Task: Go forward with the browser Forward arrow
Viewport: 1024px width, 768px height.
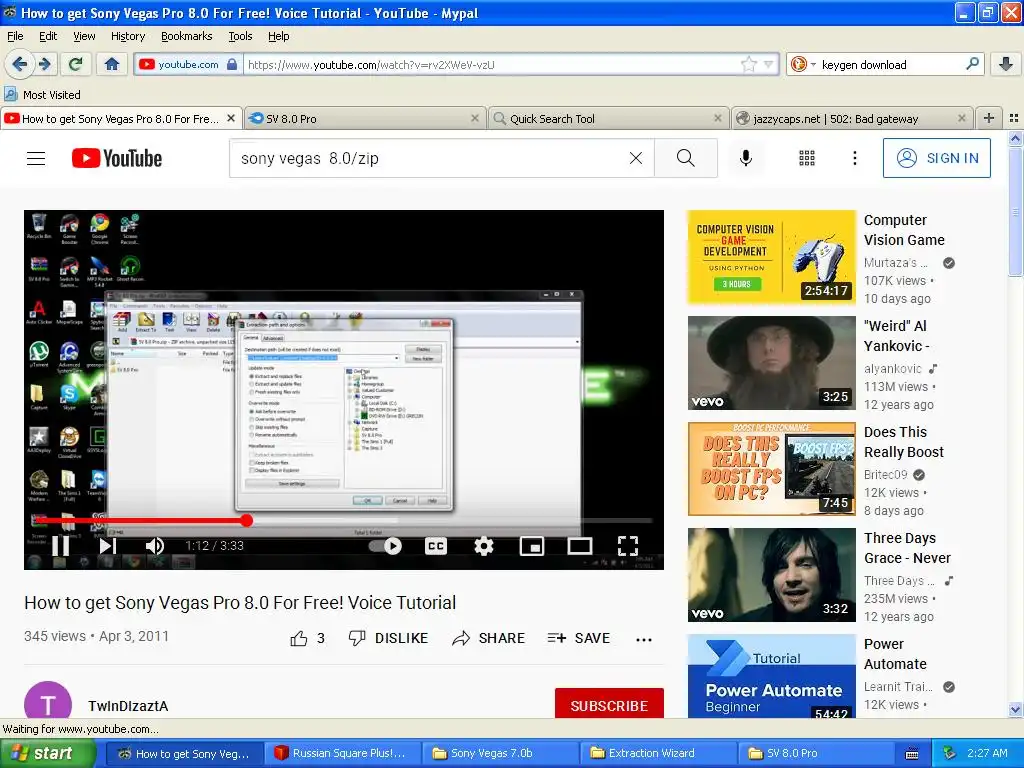Action: (45, 64)
